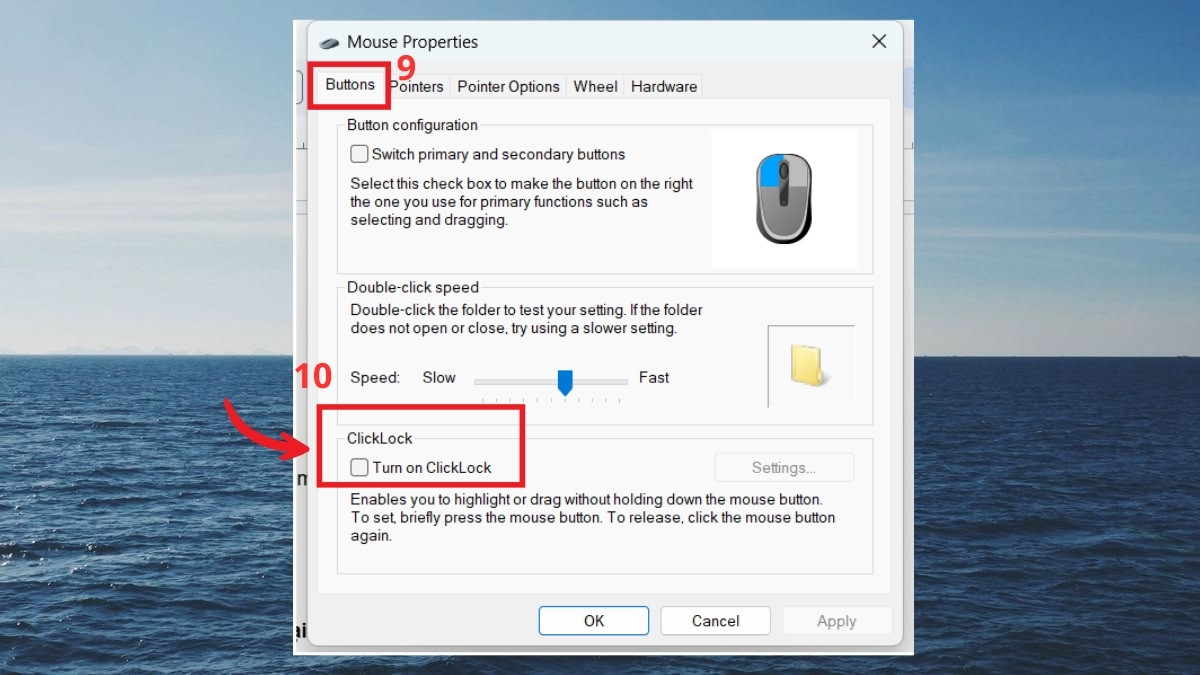1200x675 pixels.
Task: Click the ClickLock group heading
Action: [x=380, y=438]
